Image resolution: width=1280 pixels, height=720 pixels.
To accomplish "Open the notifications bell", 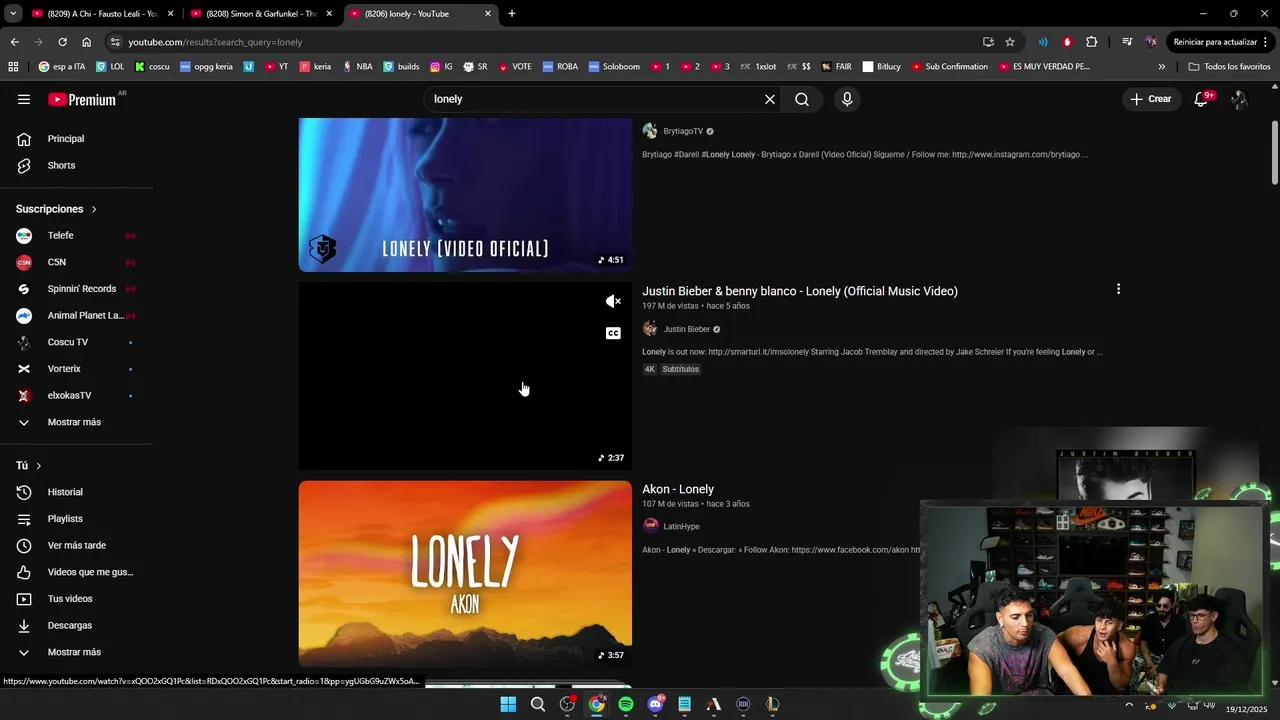I will [1202, 99].
